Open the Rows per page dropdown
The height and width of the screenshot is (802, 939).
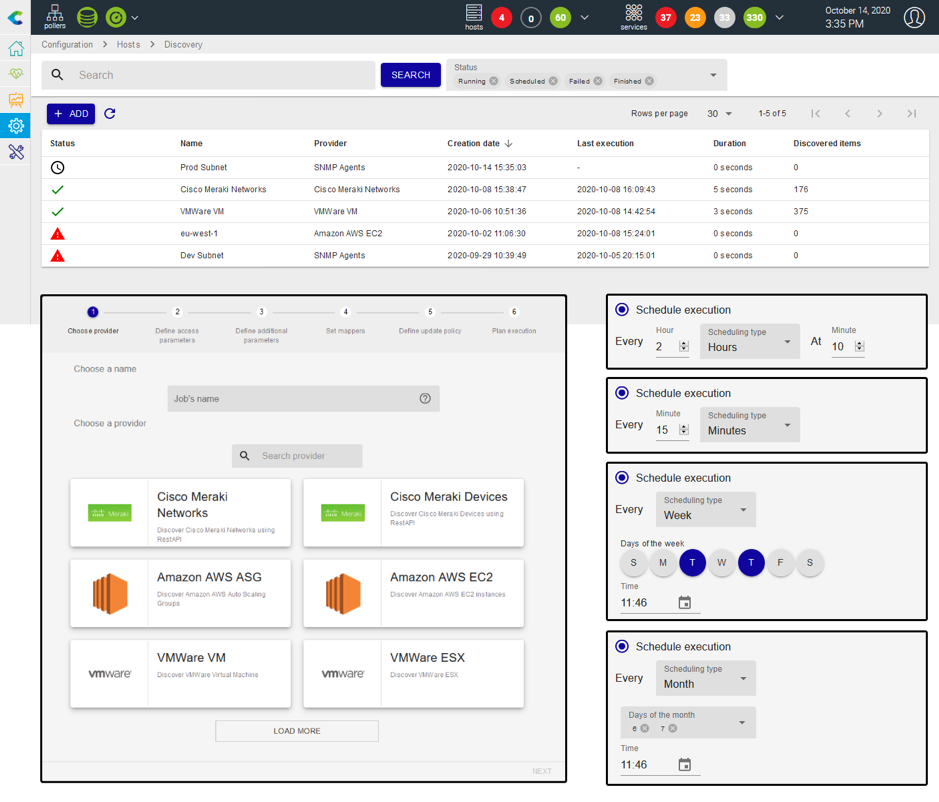coord(720,114)
